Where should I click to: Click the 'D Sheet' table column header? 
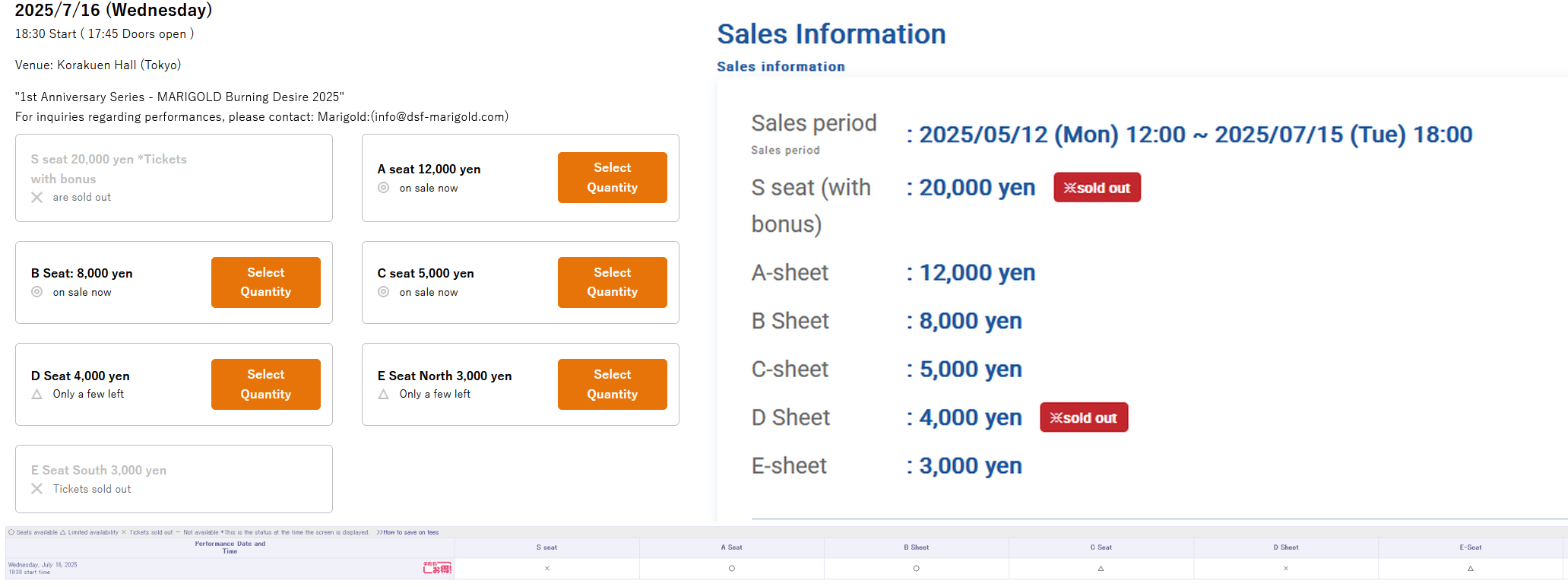[x=1286, y=547]
